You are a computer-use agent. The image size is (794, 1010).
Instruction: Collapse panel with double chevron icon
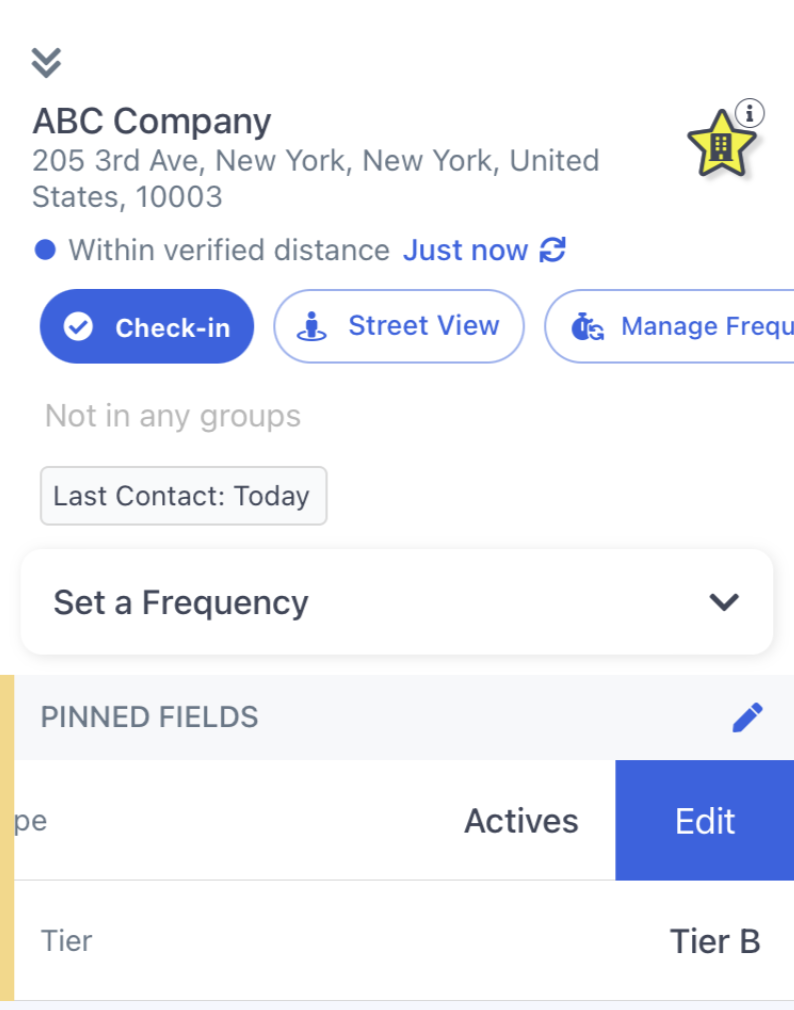click(46, 62)
